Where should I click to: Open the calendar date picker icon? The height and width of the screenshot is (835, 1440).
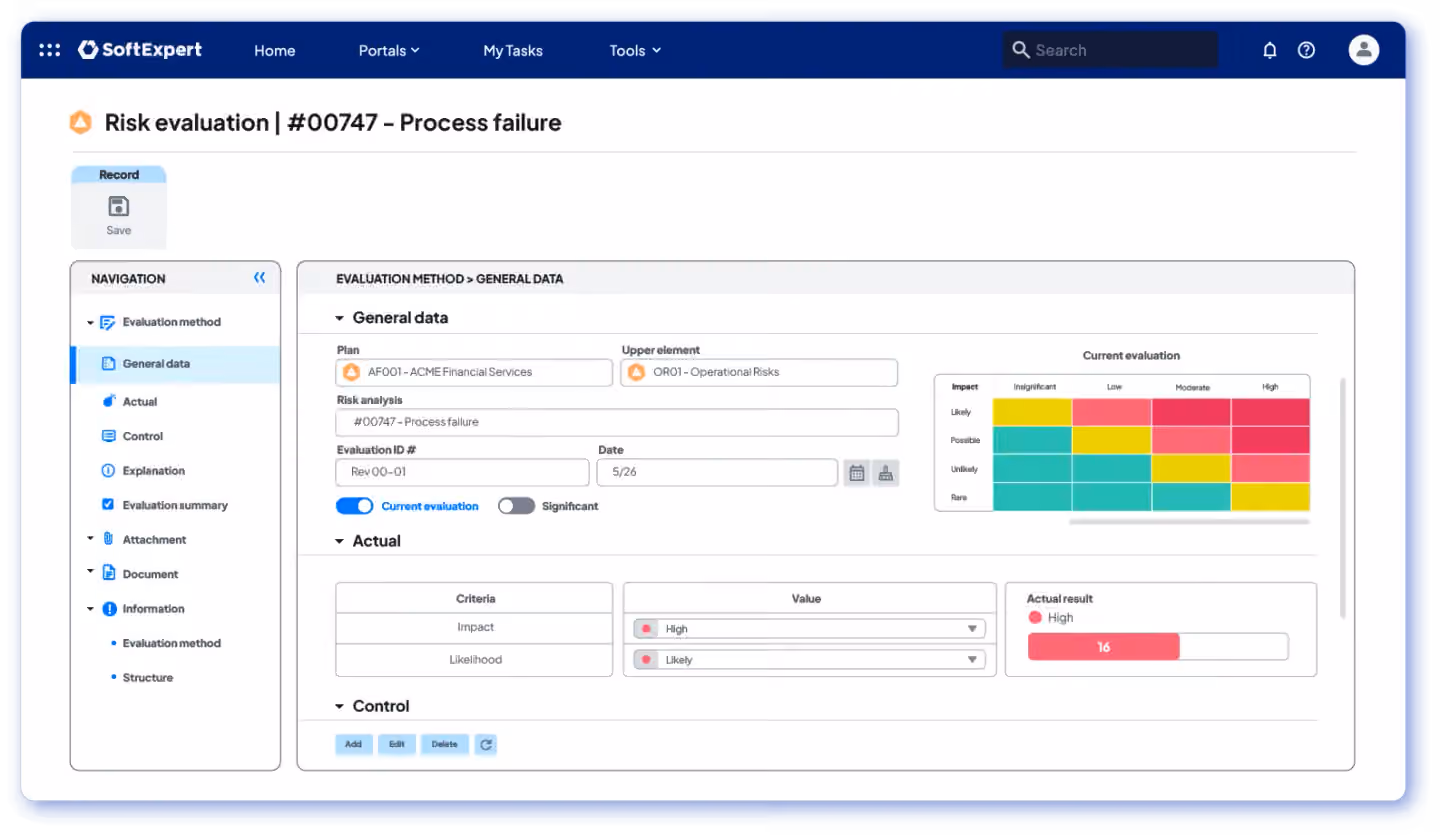(857, 474)
